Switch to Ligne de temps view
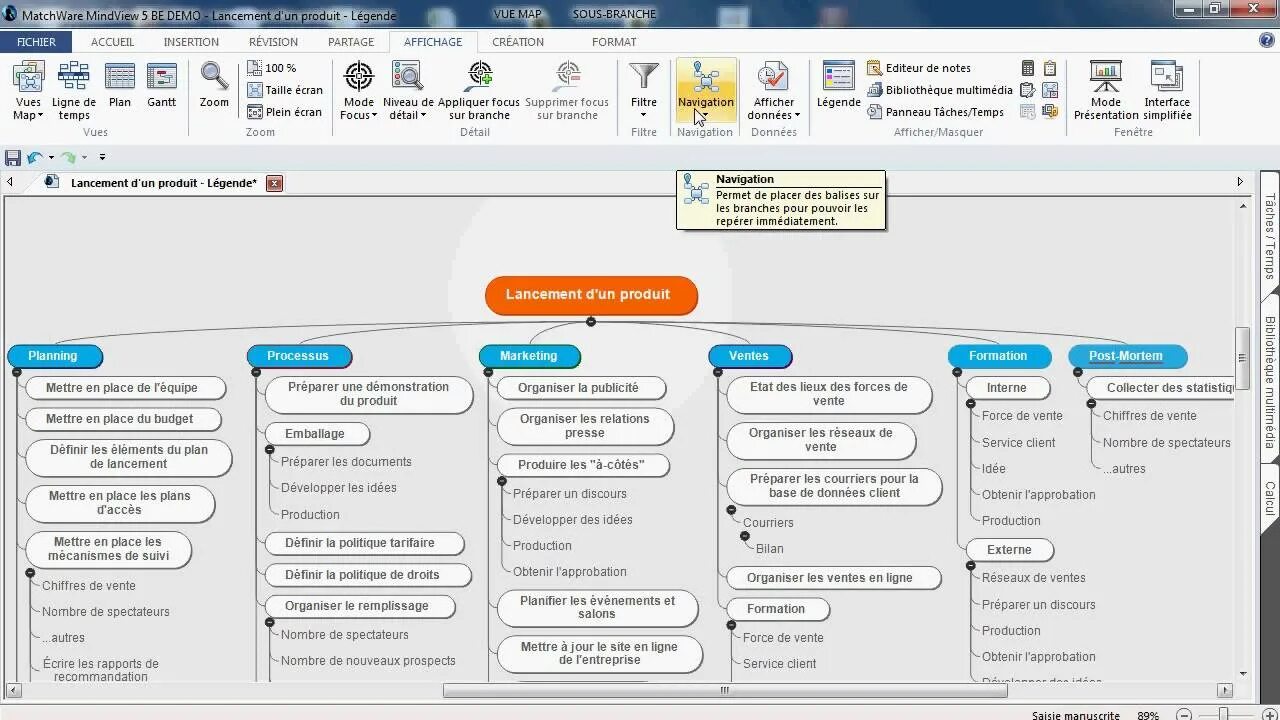Screen dimensions: 1280x720 [x=73, y=92]
